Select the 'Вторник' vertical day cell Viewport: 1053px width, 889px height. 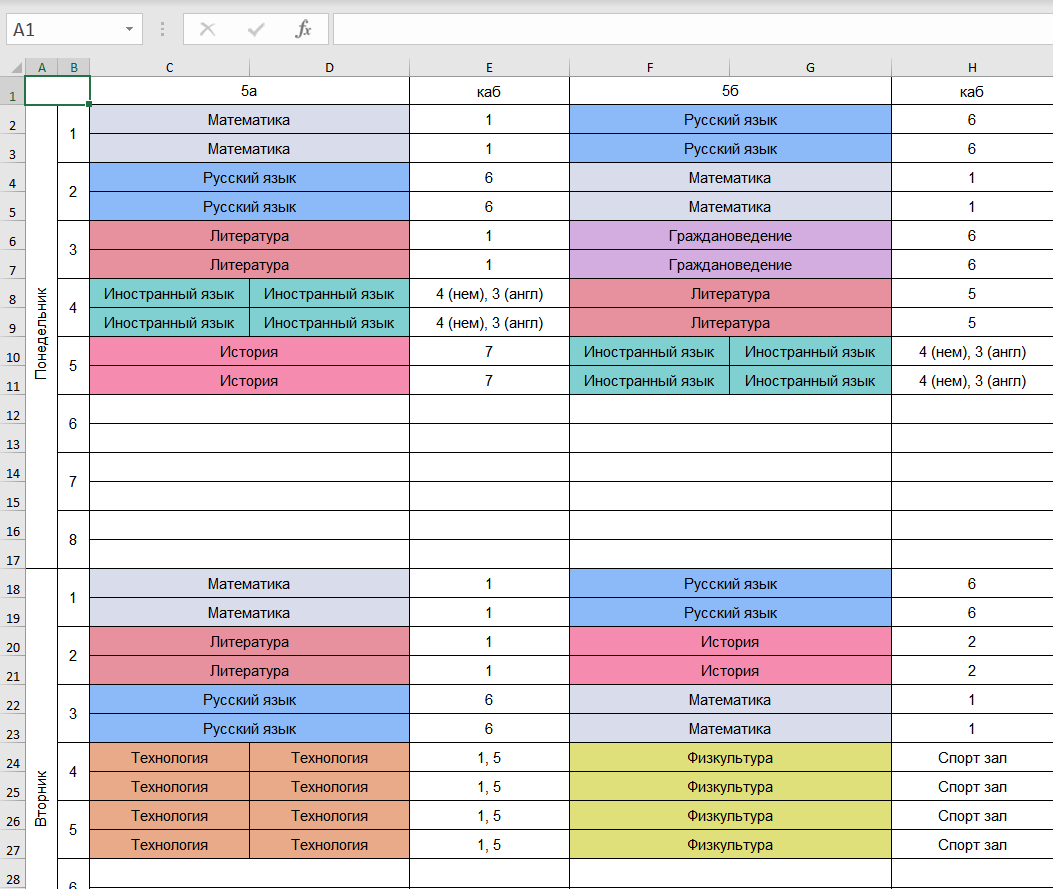click(x=42, y=729)
